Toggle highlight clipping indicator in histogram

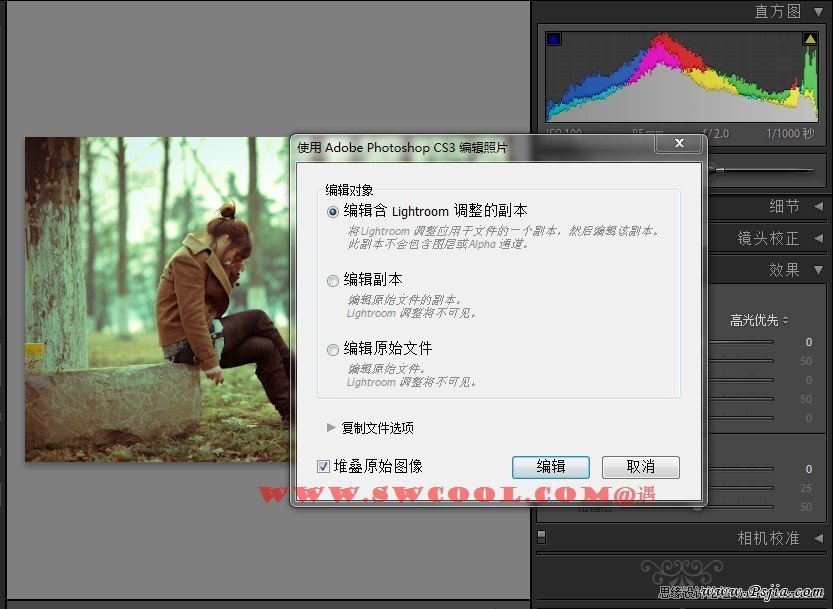point(810,39)
